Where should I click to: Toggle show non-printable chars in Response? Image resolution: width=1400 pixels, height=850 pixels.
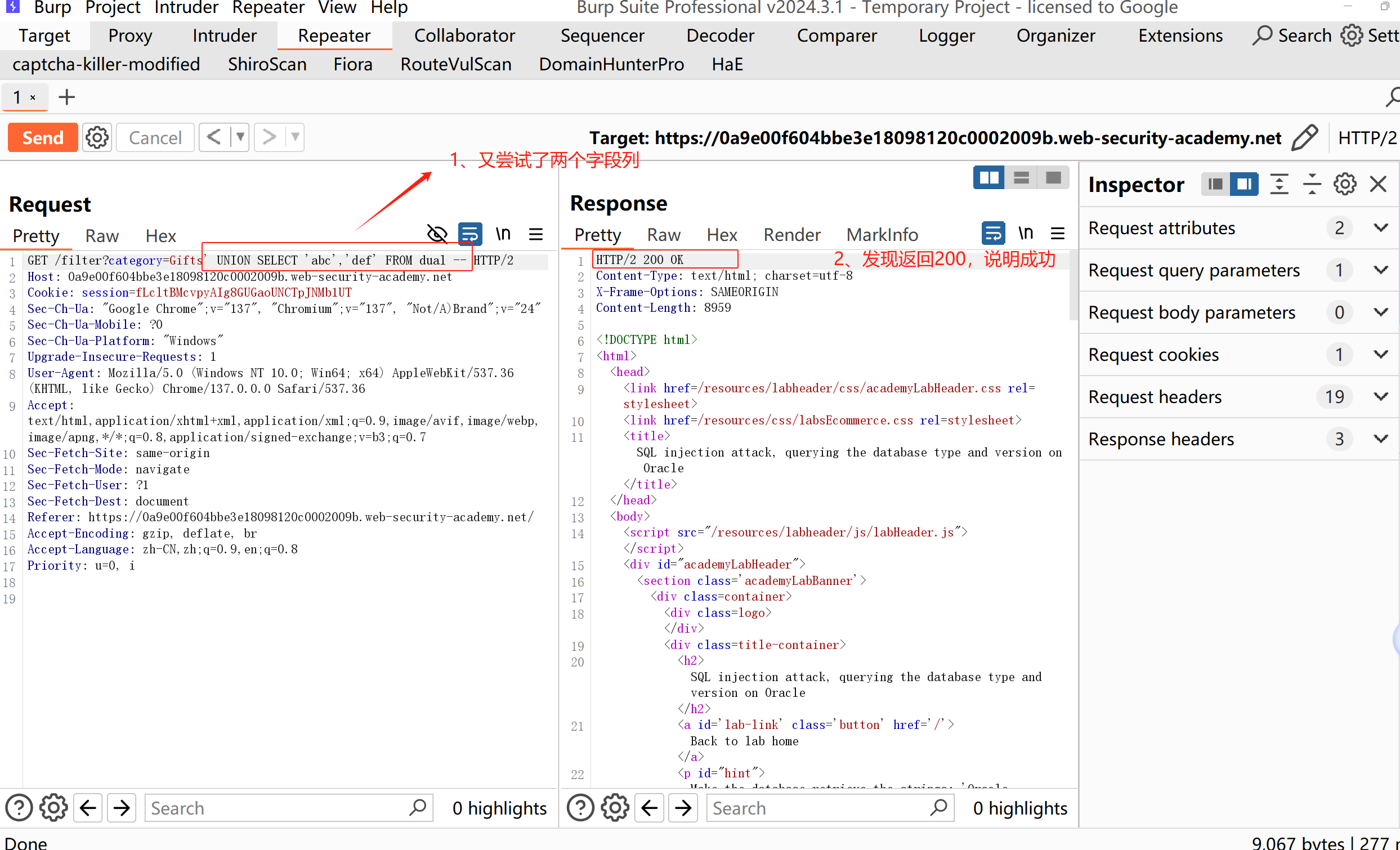click(1025, 234)
